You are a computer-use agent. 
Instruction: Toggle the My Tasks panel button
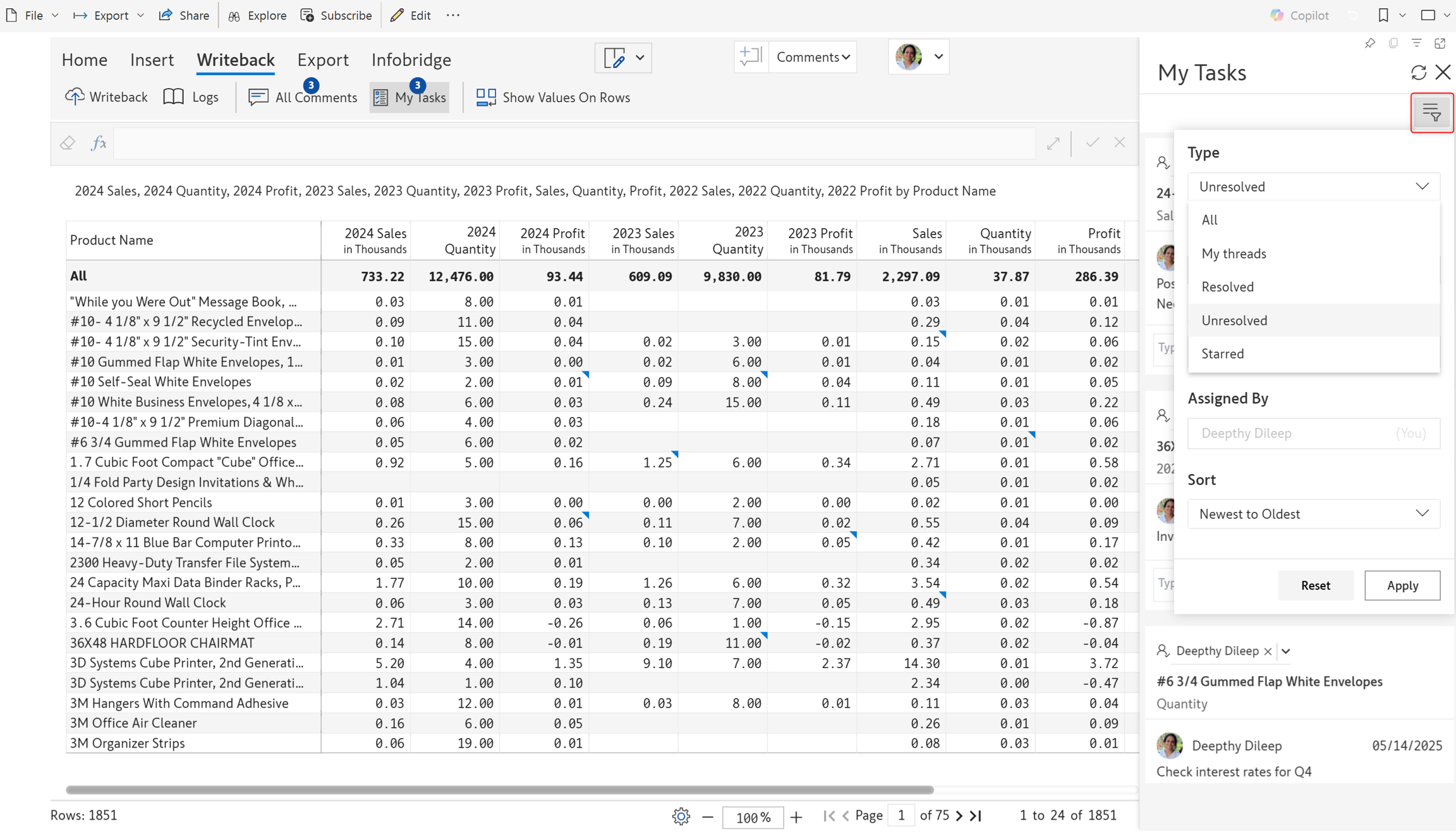(x=409, y=97)
